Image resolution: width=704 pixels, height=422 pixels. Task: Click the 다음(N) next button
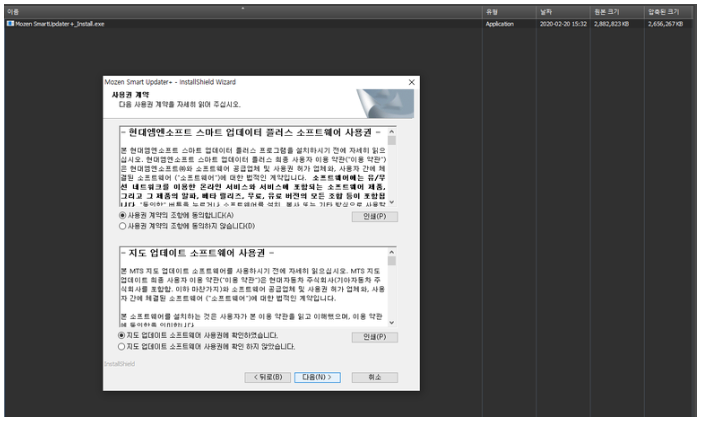coord(317,378)
